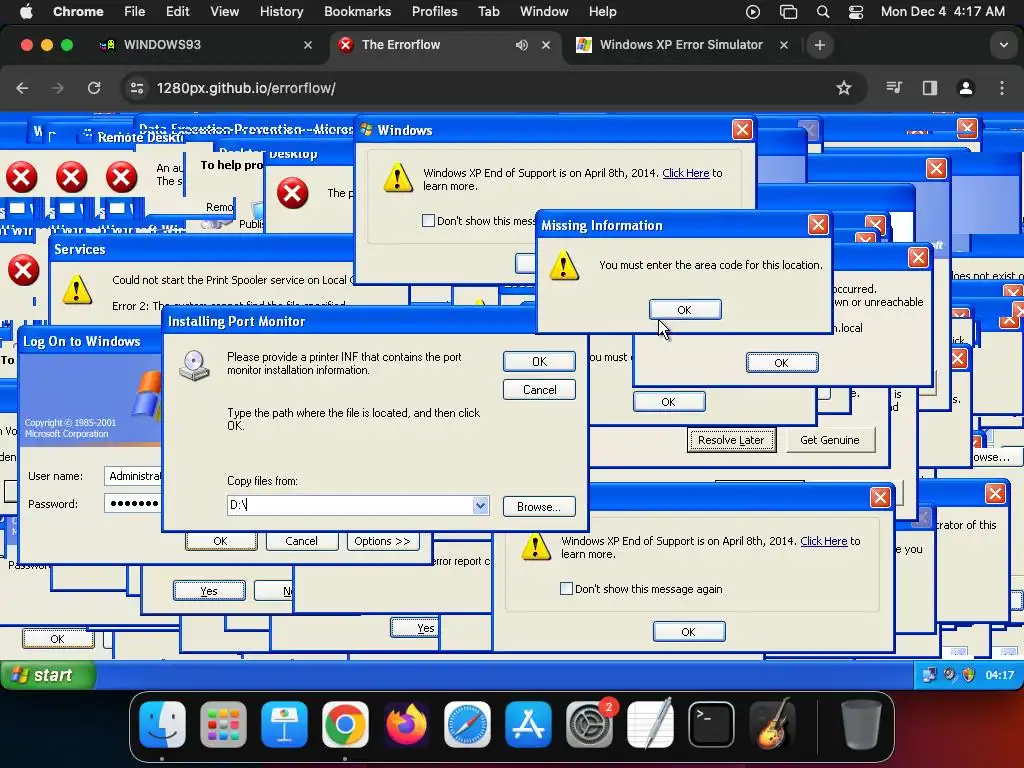
Task: Open System Settings from the Dock
Action: [589, 724]
